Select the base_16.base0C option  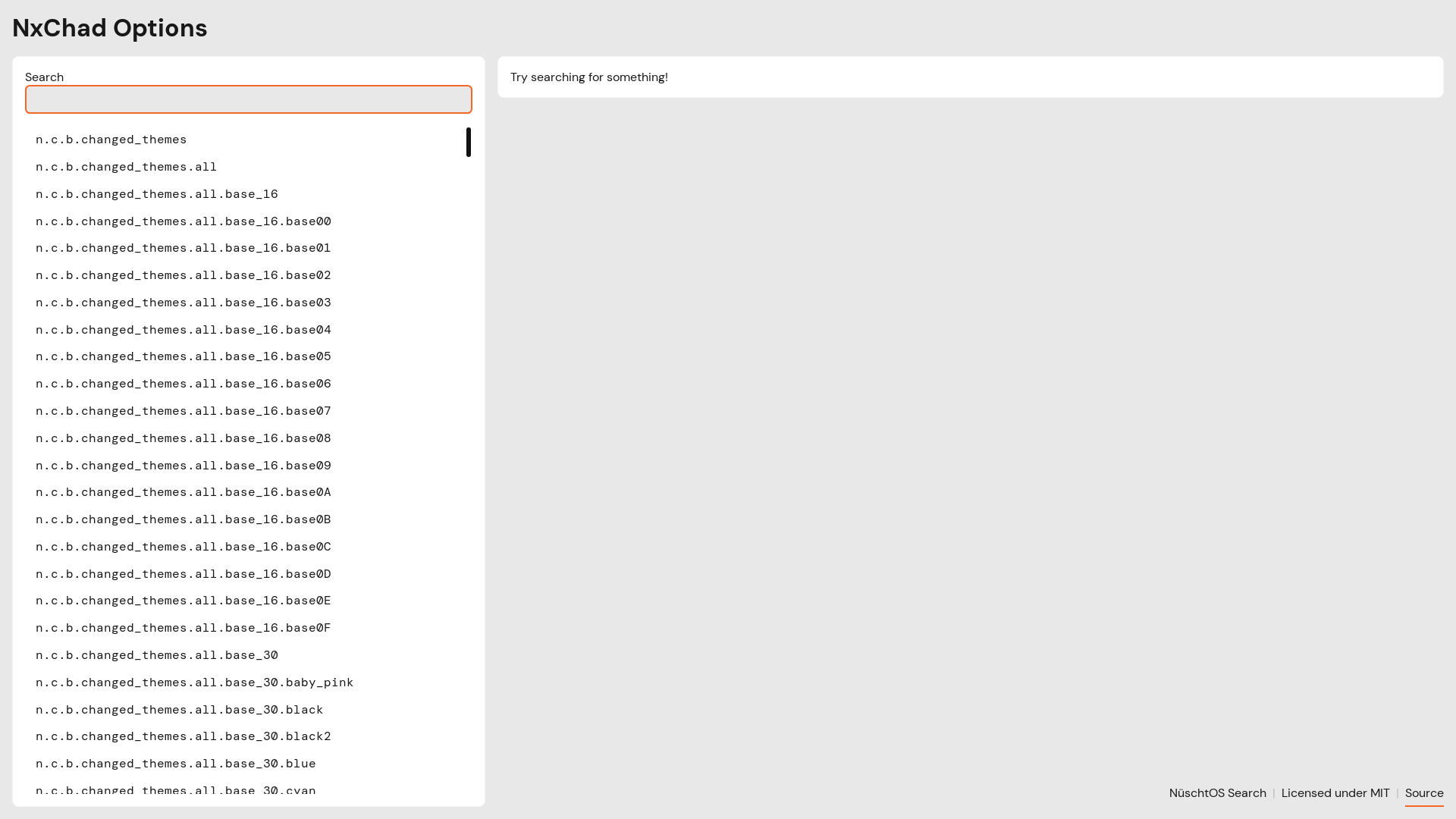pyautogui.click(x=245, y=547)
